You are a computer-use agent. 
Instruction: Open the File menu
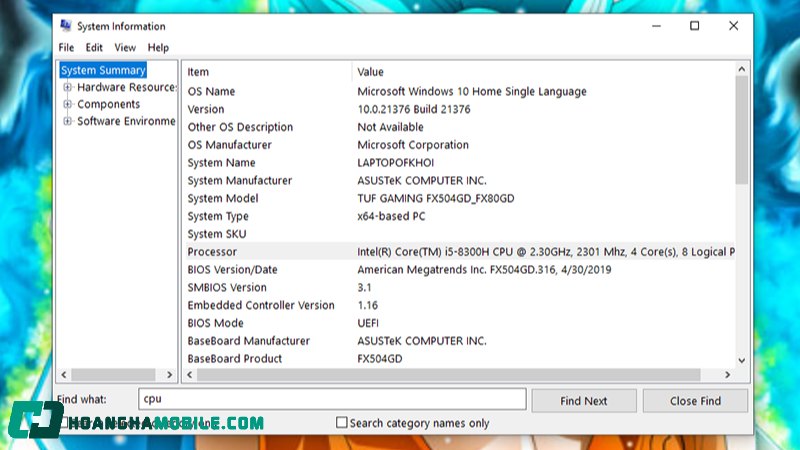pos(66,47)
